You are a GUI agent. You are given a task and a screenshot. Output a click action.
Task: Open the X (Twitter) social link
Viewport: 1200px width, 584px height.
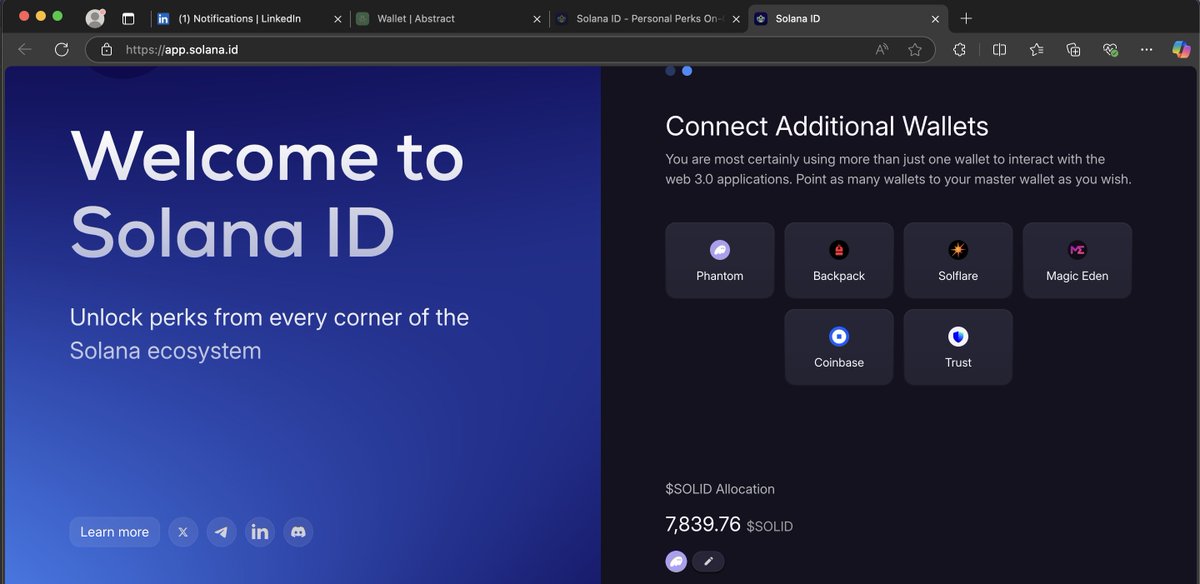point(183,532)
